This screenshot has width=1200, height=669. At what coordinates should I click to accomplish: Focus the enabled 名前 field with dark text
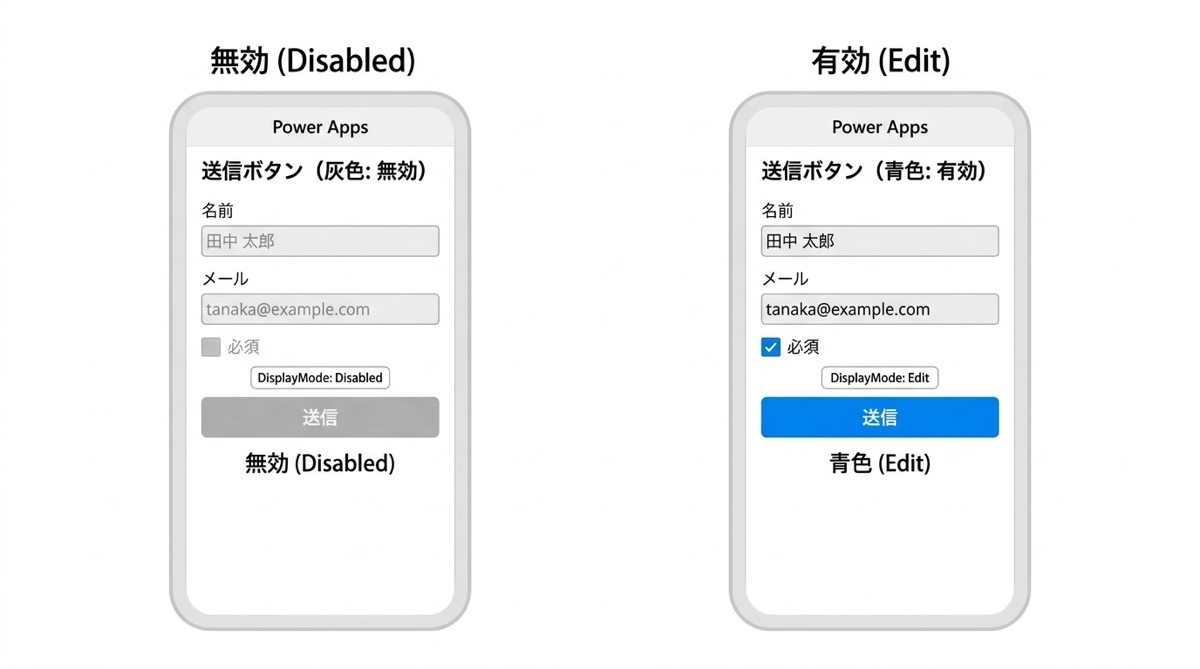(880, 241)
